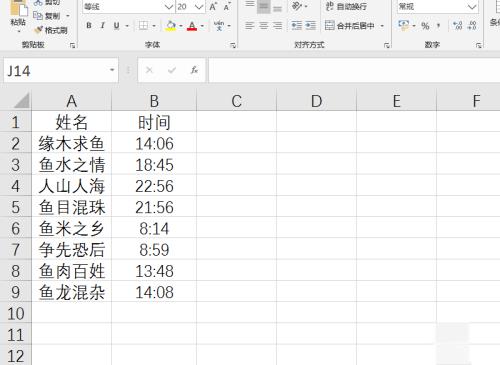The height and width of the screenshot is (365, 500).
Task: Click the decrease decimal places icon
Action: 472,25
